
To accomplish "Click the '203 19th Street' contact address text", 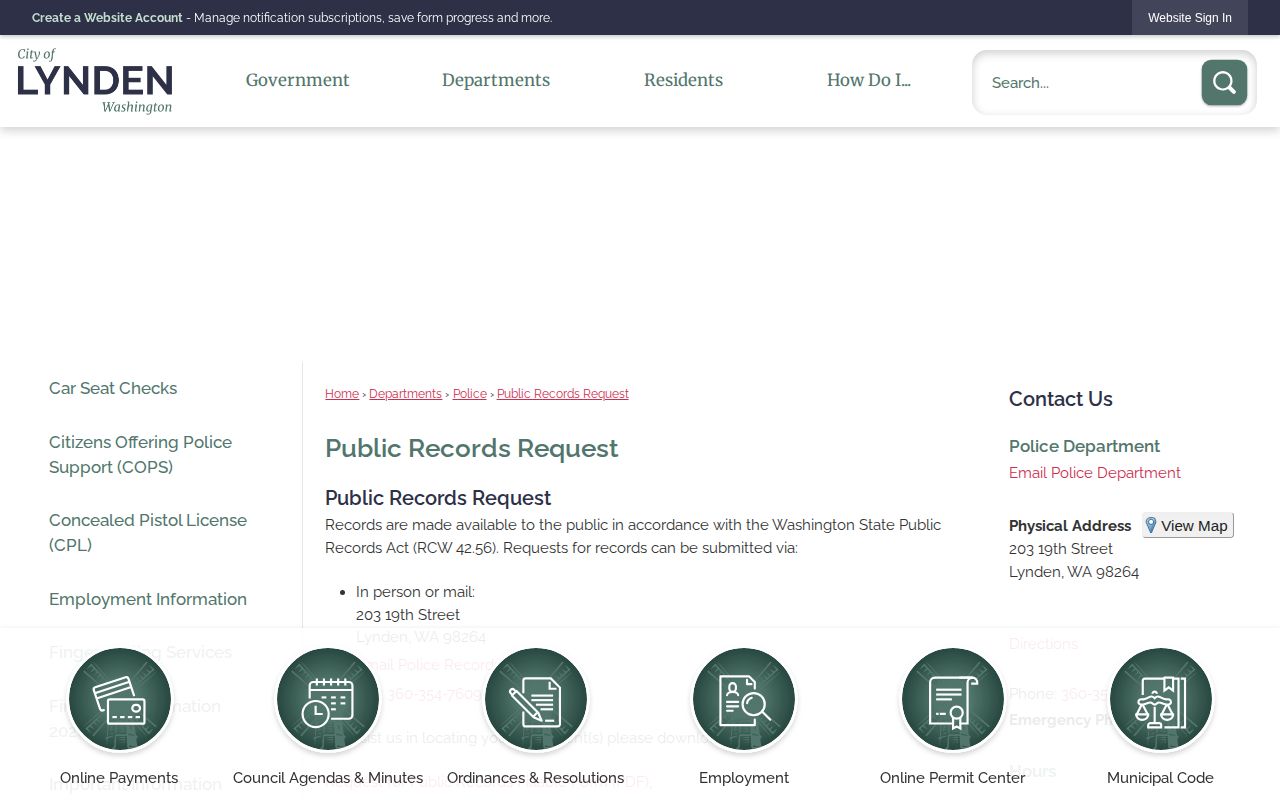I will click(1061, 549).
